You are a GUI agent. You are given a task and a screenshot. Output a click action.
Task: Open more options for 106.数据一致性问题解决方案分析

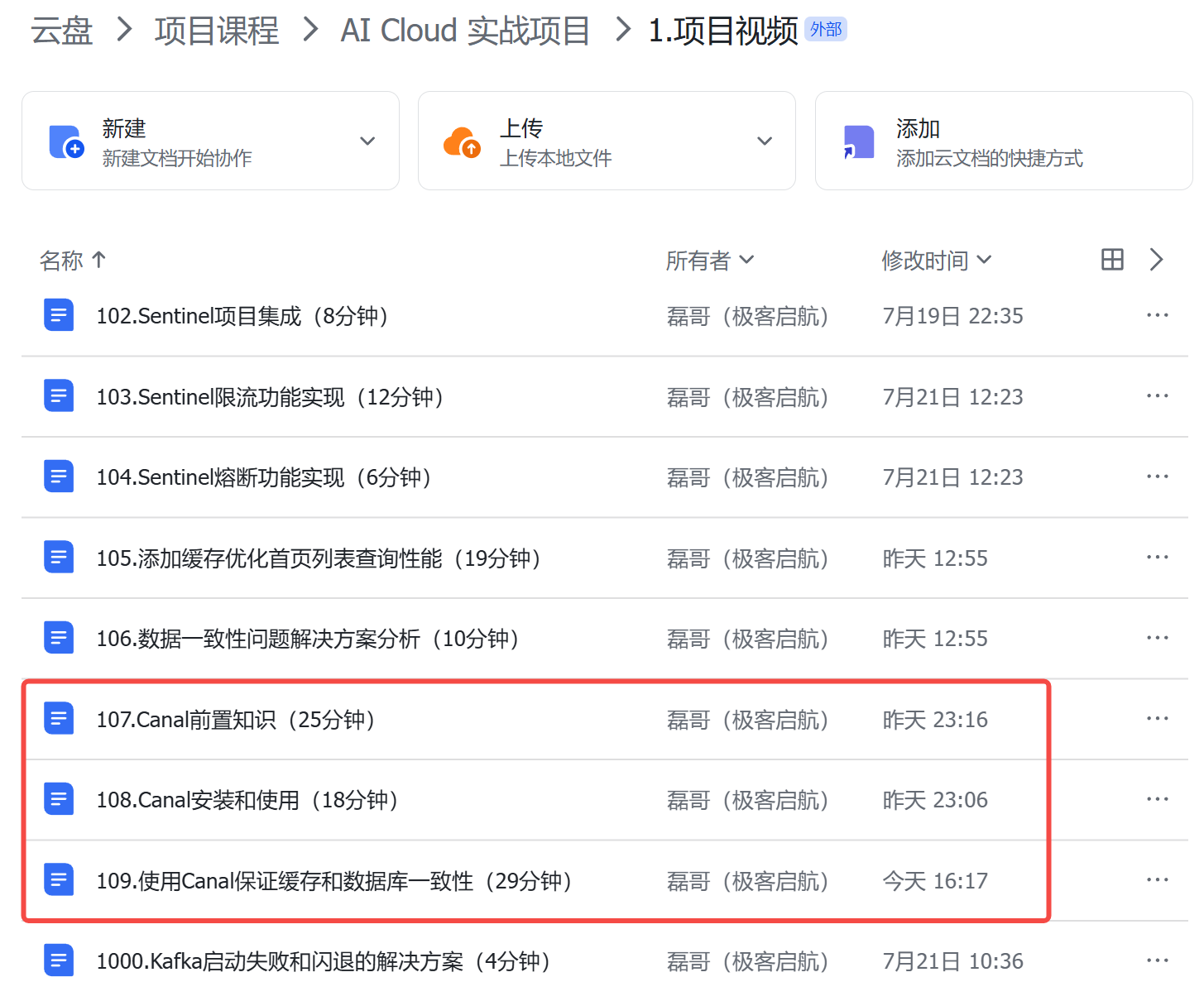[1158, 638]
